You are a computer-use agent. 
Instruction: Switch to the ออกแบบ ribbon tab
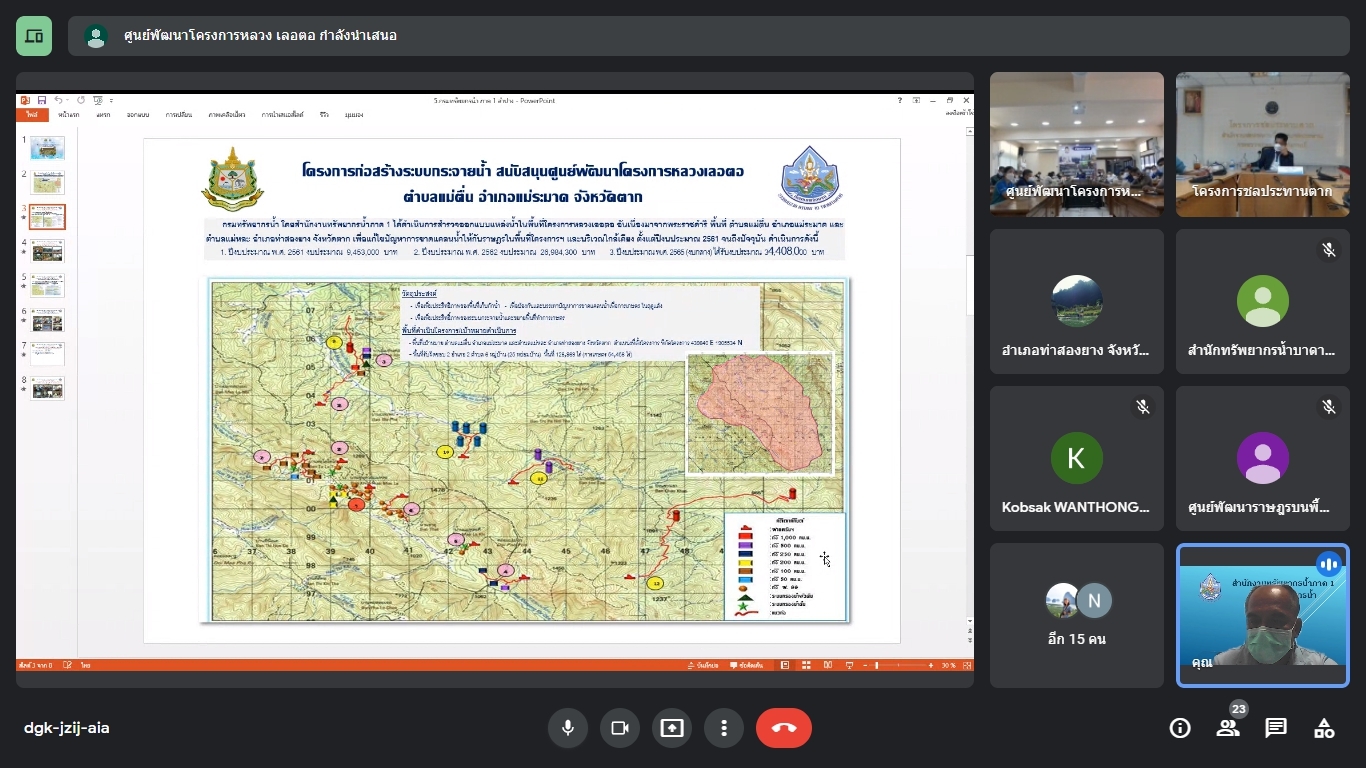click(x=138, y=115)
